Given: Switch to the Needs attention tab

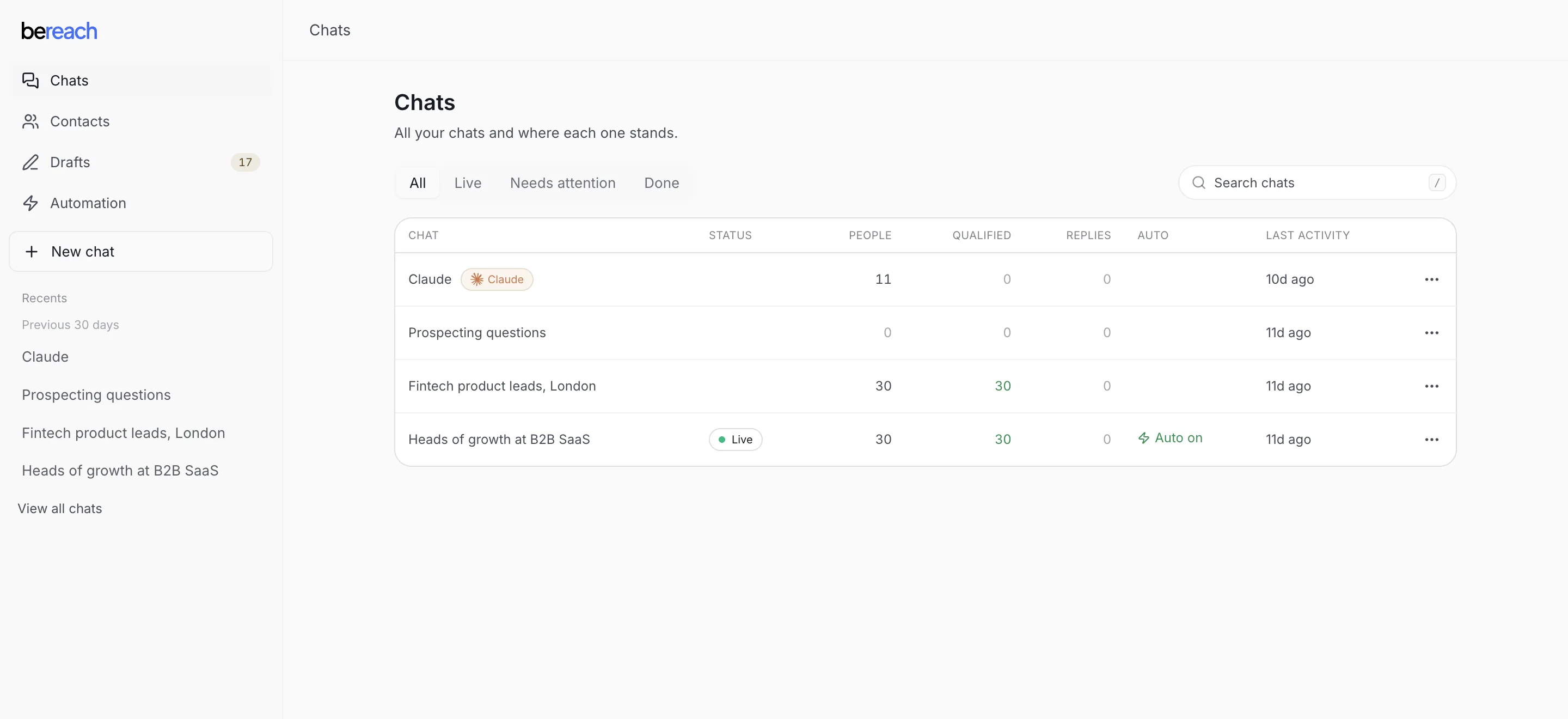Looking at the screenshot, I should pyautogui.click(x=562, y=182).
